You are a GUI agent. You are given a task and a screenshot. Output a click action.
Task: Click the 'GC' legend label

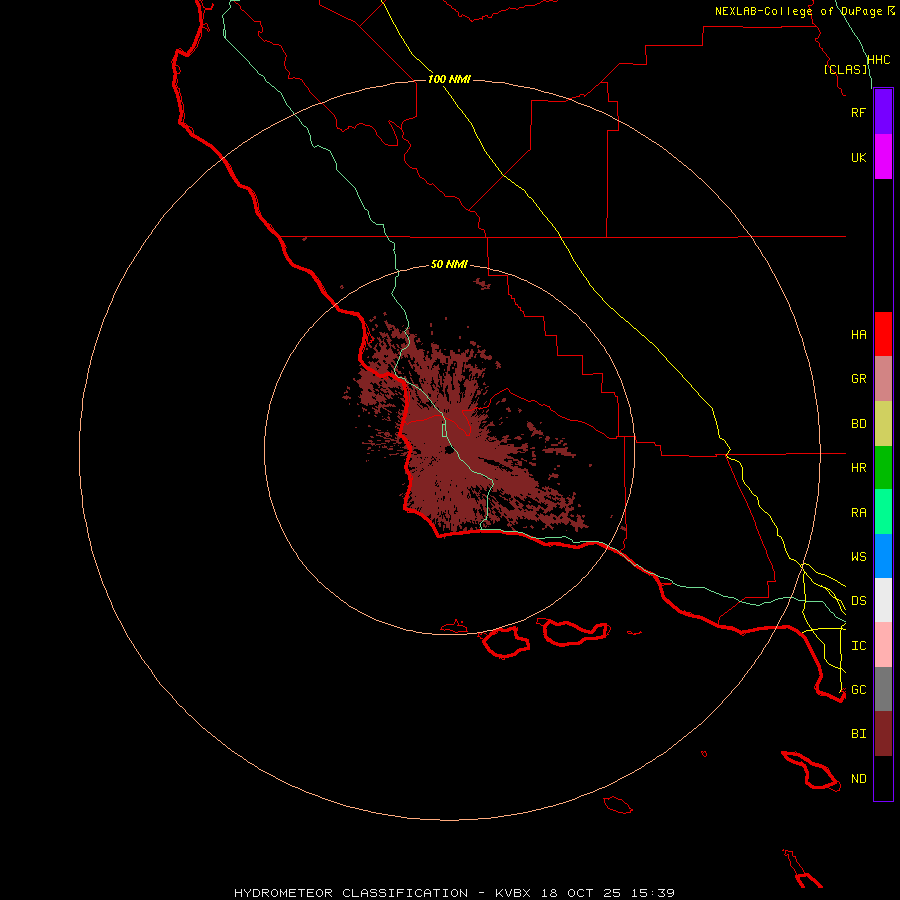[858, 689]
